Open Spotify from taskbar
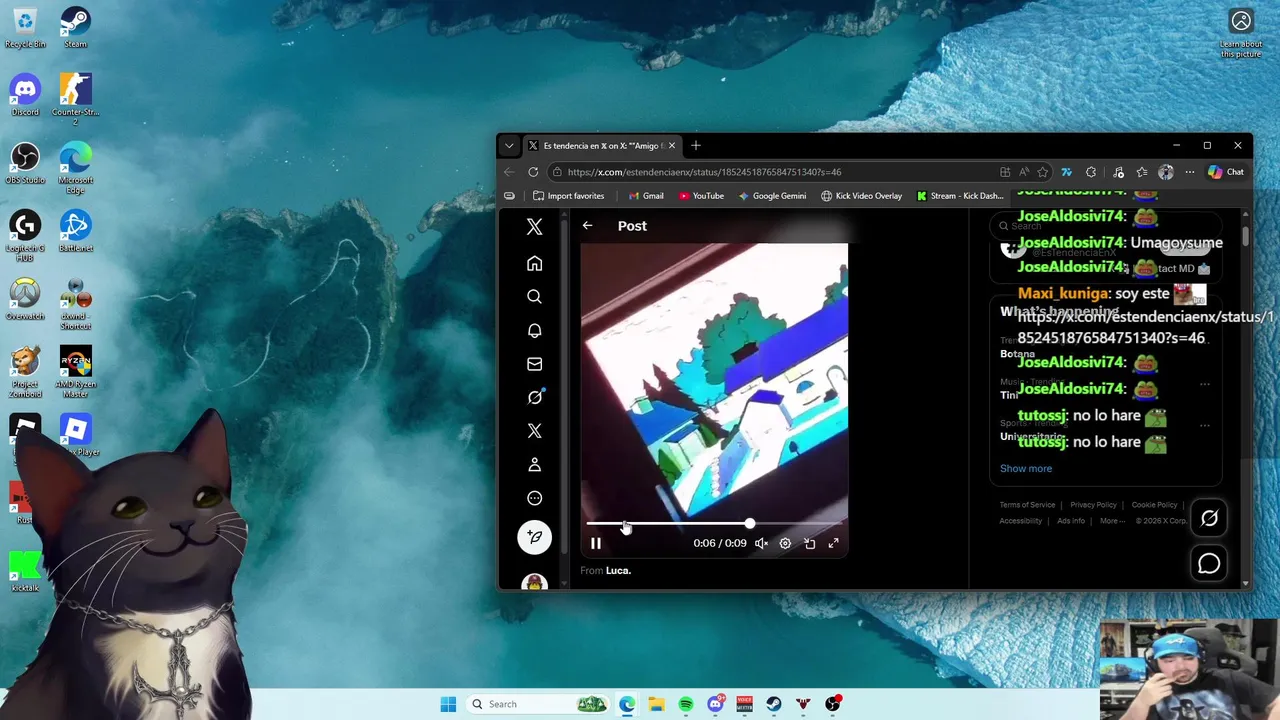 click(x=686, y=704)
